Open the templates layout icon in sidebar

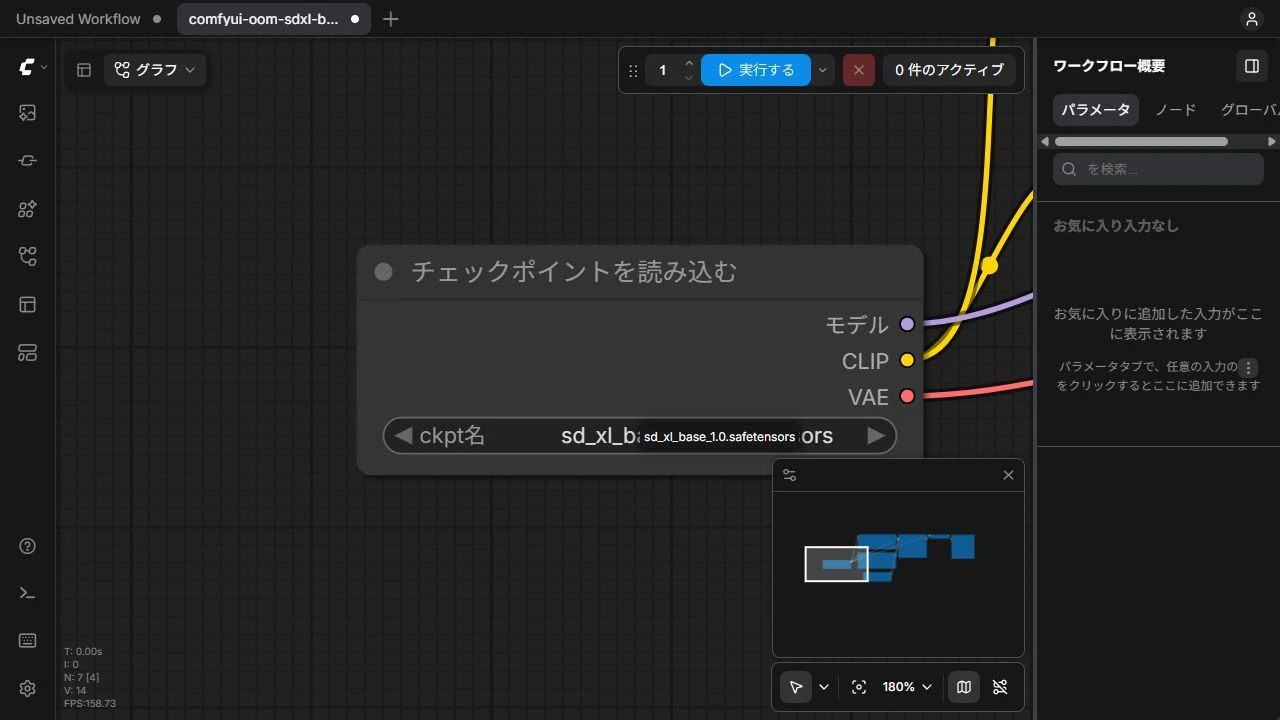tap(28, 305)
